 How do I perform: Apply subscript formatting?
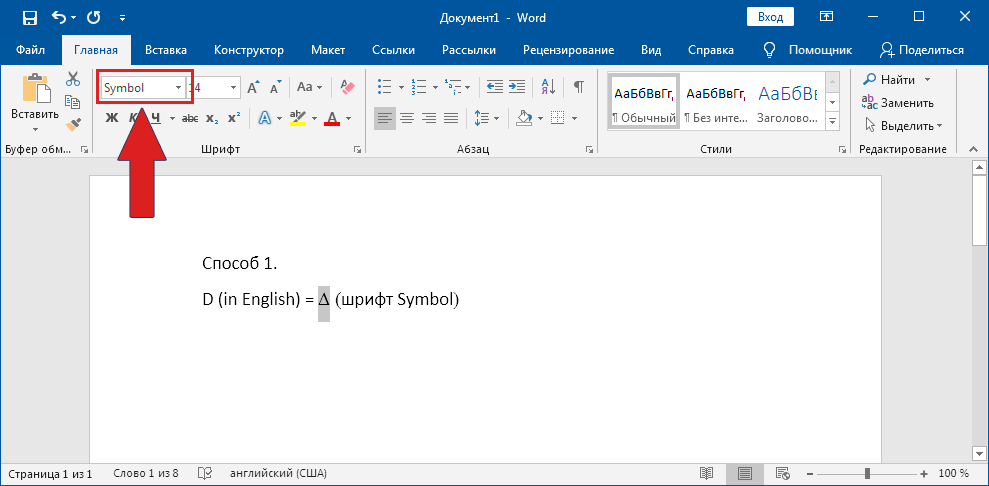coord(211,119)
